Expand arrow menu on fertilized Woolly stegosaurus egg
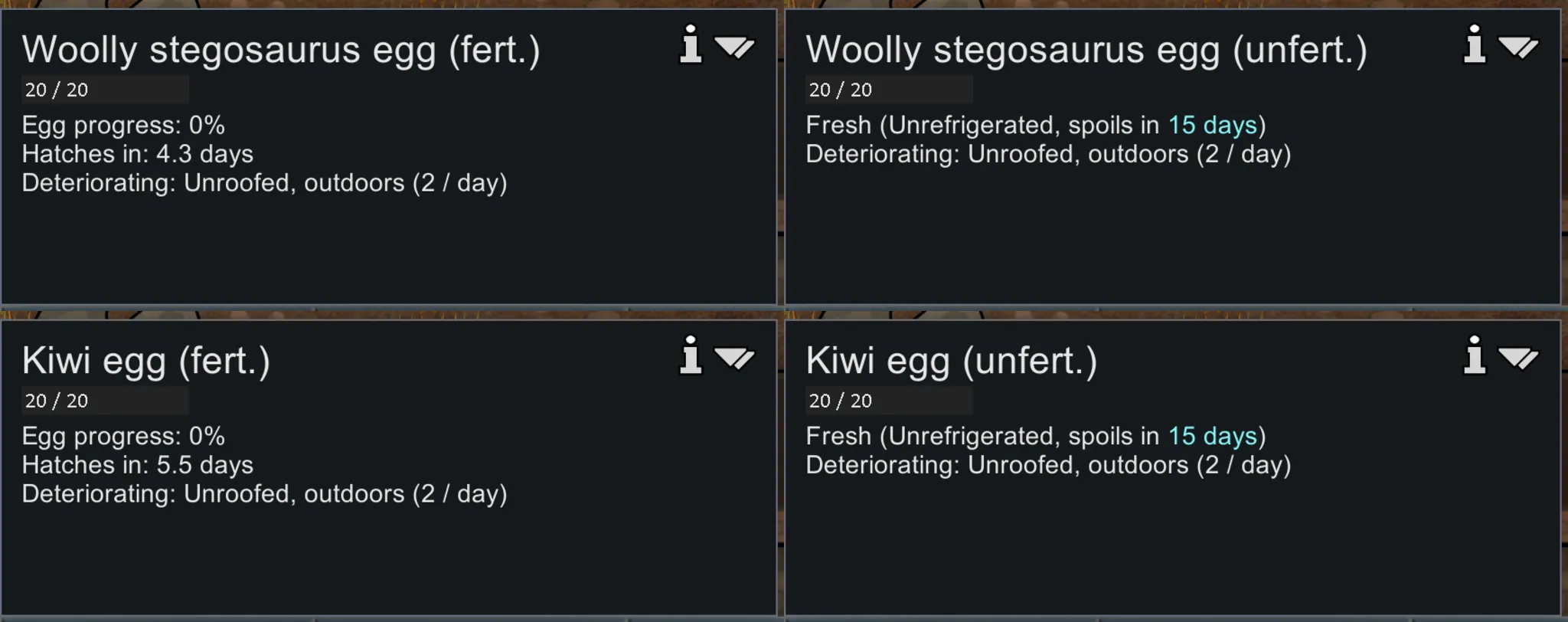1568x622 pixels. (735, 47)
